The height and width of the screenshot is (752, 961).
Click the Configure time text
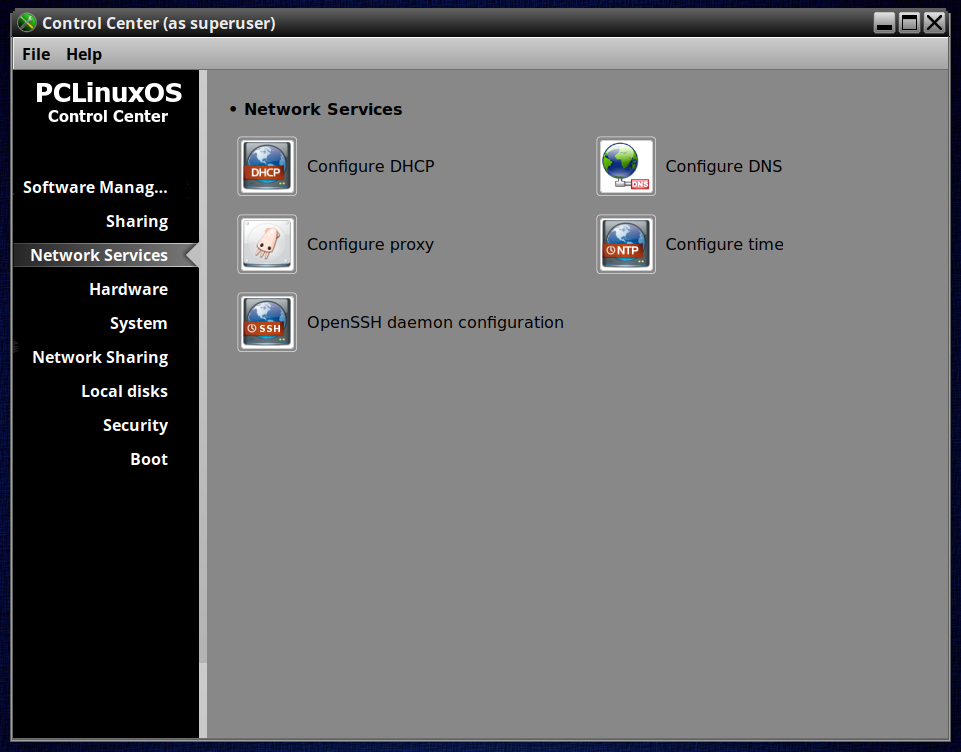click(724, 244)
